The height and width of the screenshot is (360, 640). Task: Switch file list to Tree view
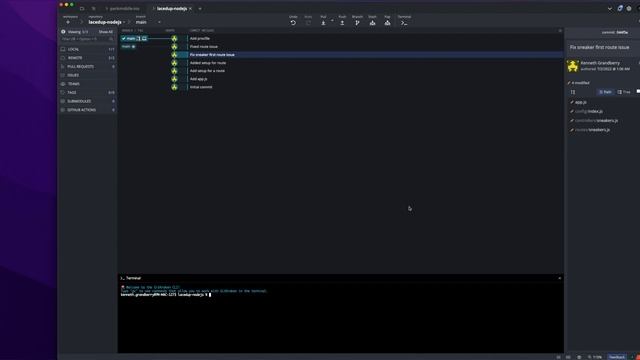coord(624,92)
